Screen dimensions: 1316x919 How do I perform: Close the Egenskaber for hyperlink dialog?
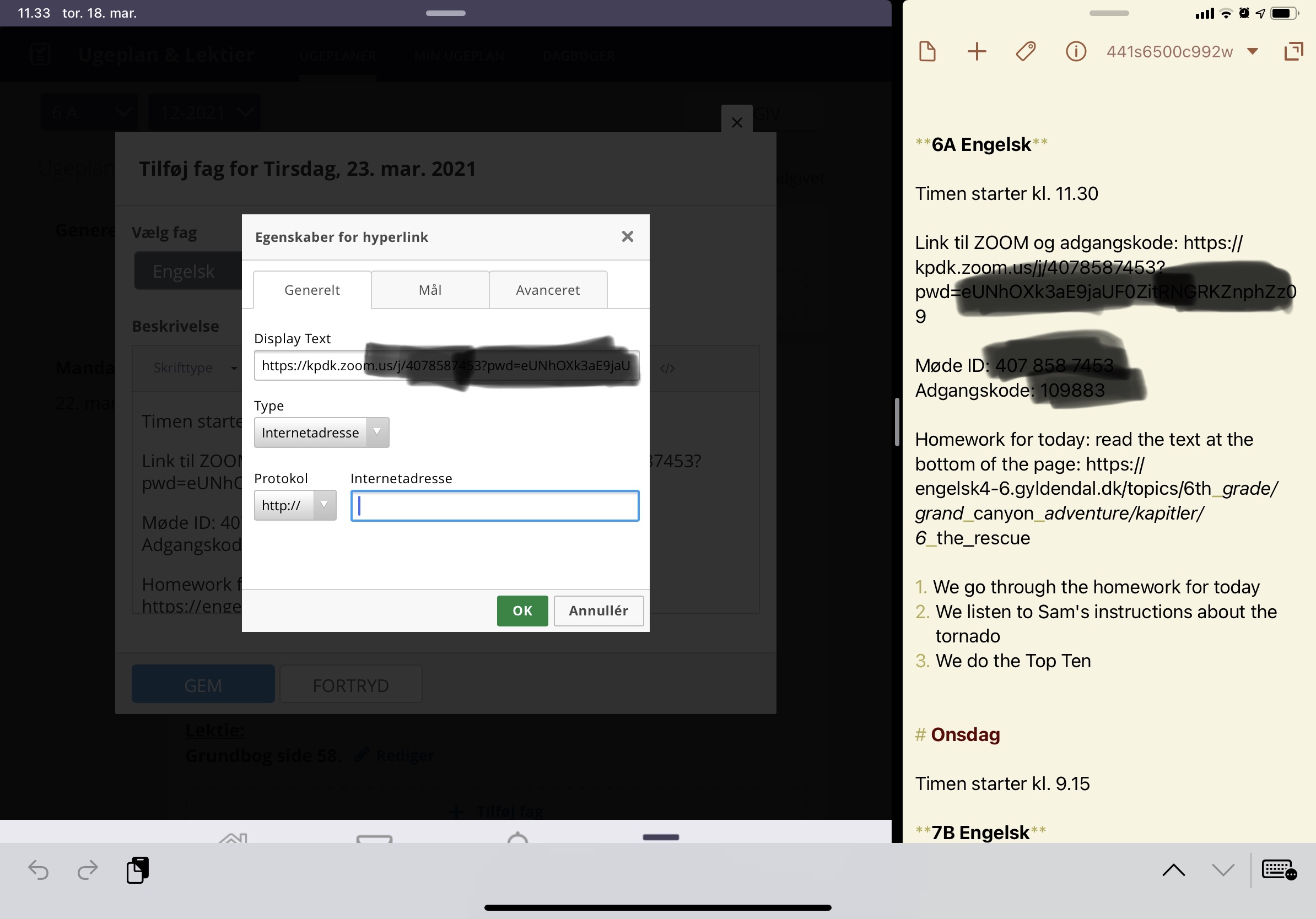point(628,236)
